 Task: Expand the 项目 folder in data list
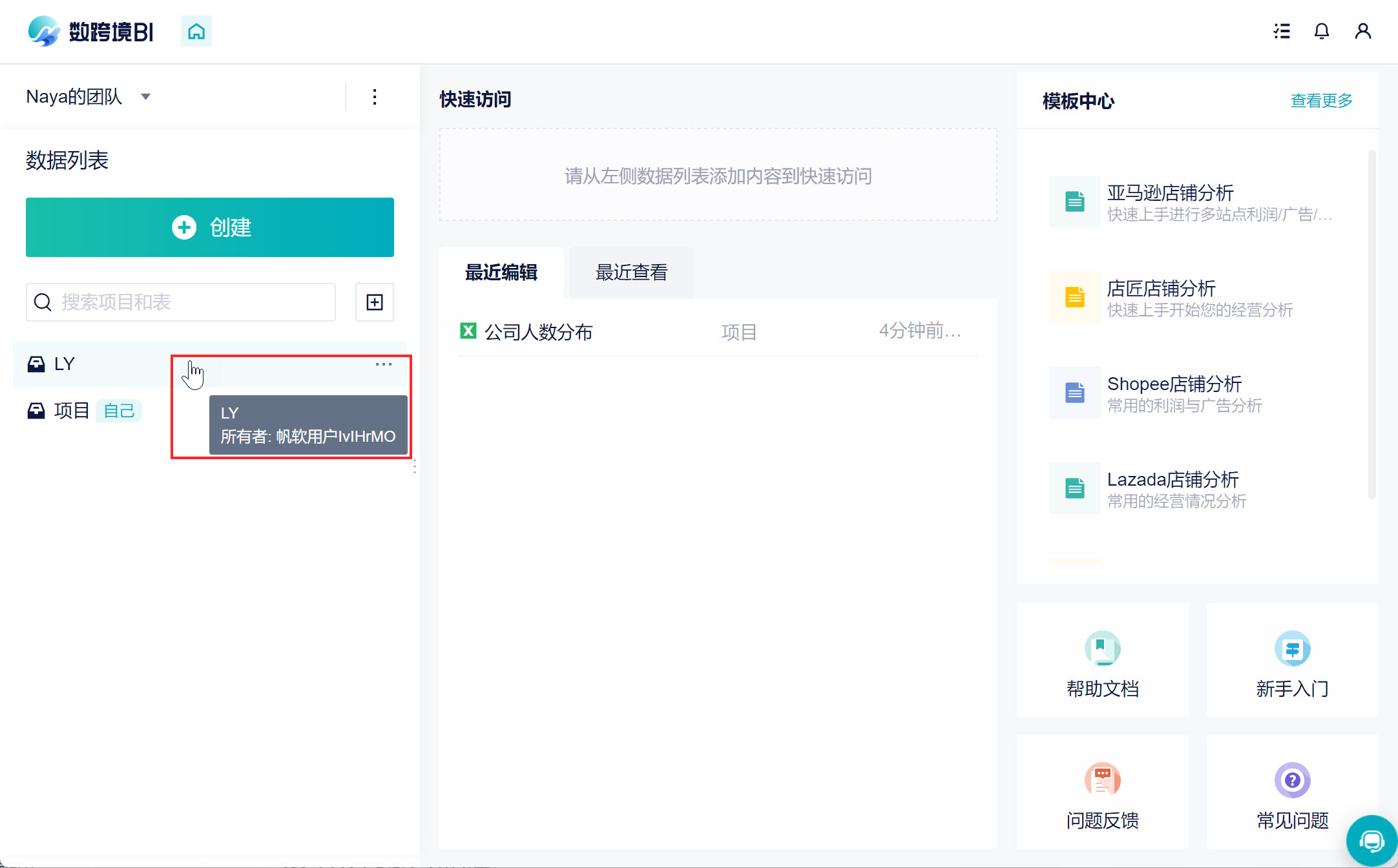coord(71,411)
